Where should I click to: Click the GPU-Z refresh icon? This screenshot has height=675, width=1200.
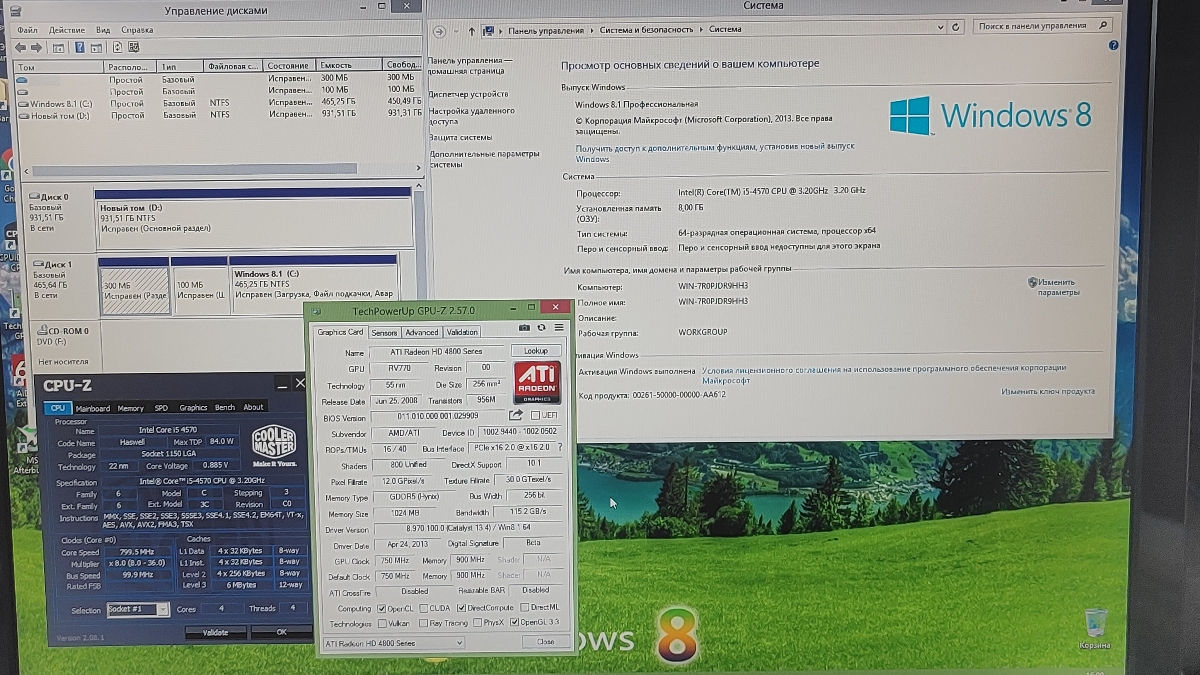[542, 327]
